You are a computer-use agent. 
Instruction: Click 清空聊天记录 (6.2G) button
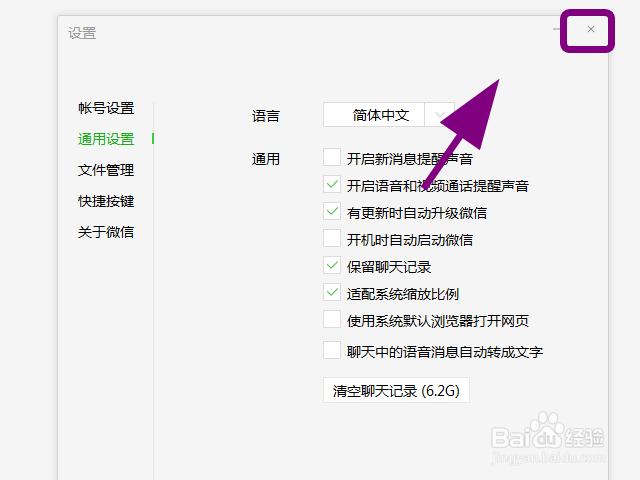click(396, 390)
